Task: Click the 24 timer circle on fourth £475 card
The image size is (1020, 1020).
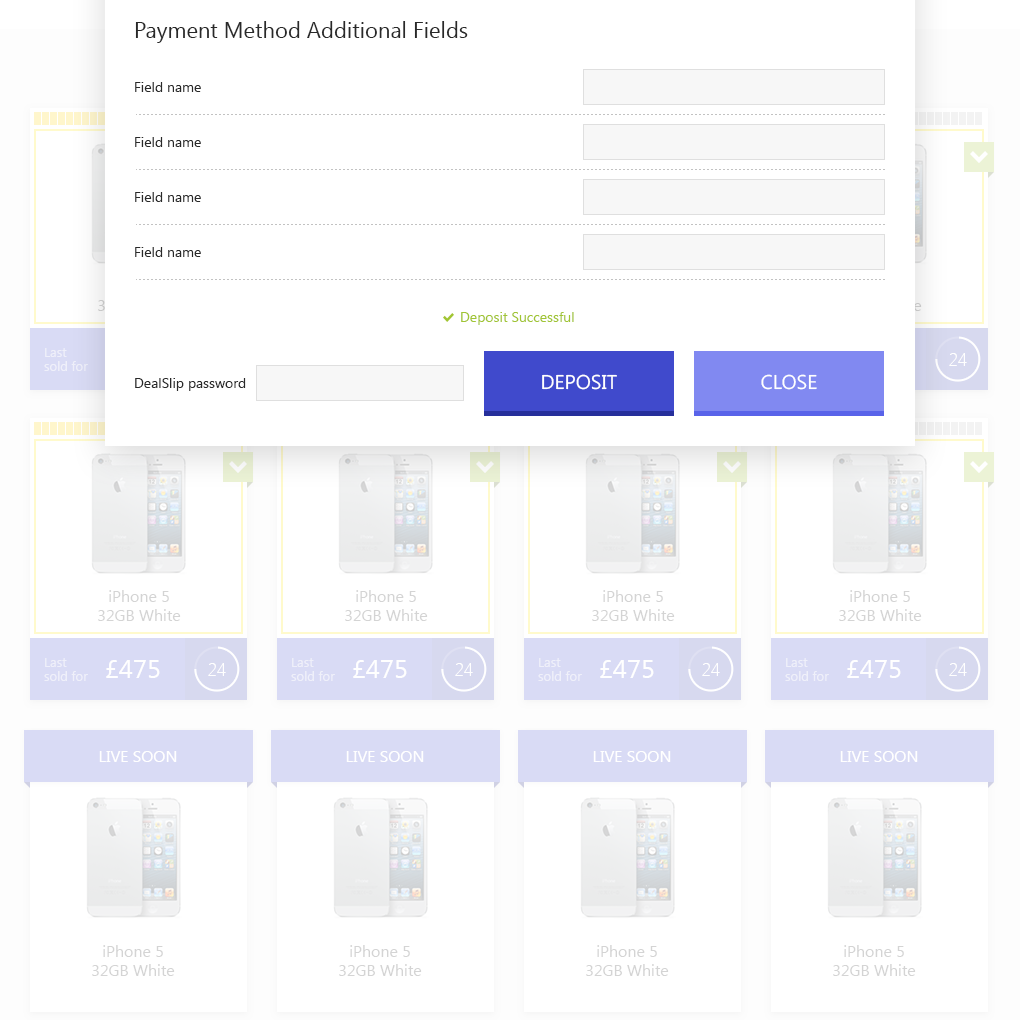Action: click(958, 669)
